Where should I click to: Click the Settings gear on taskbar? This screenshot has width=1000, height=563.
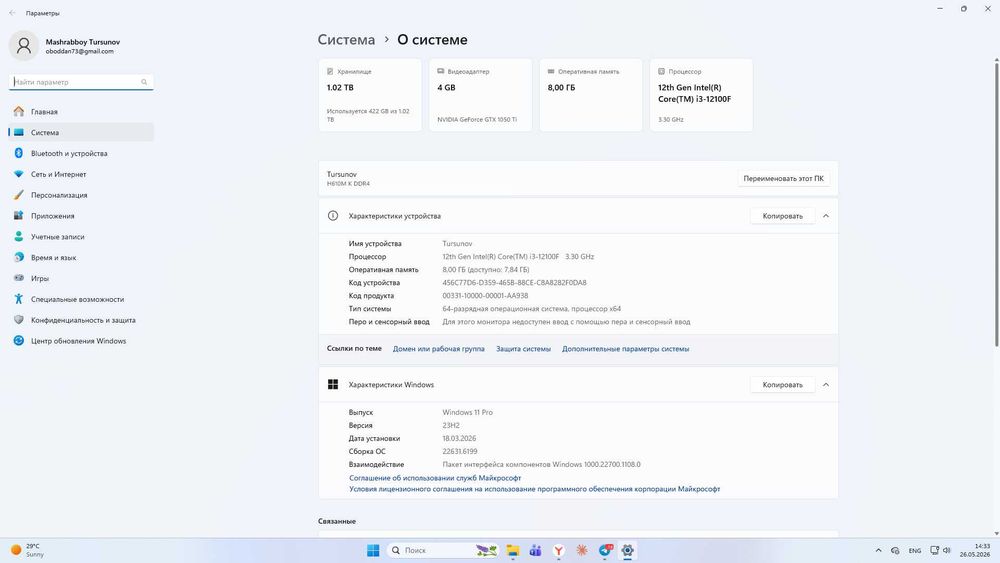(x=628, y=550)
